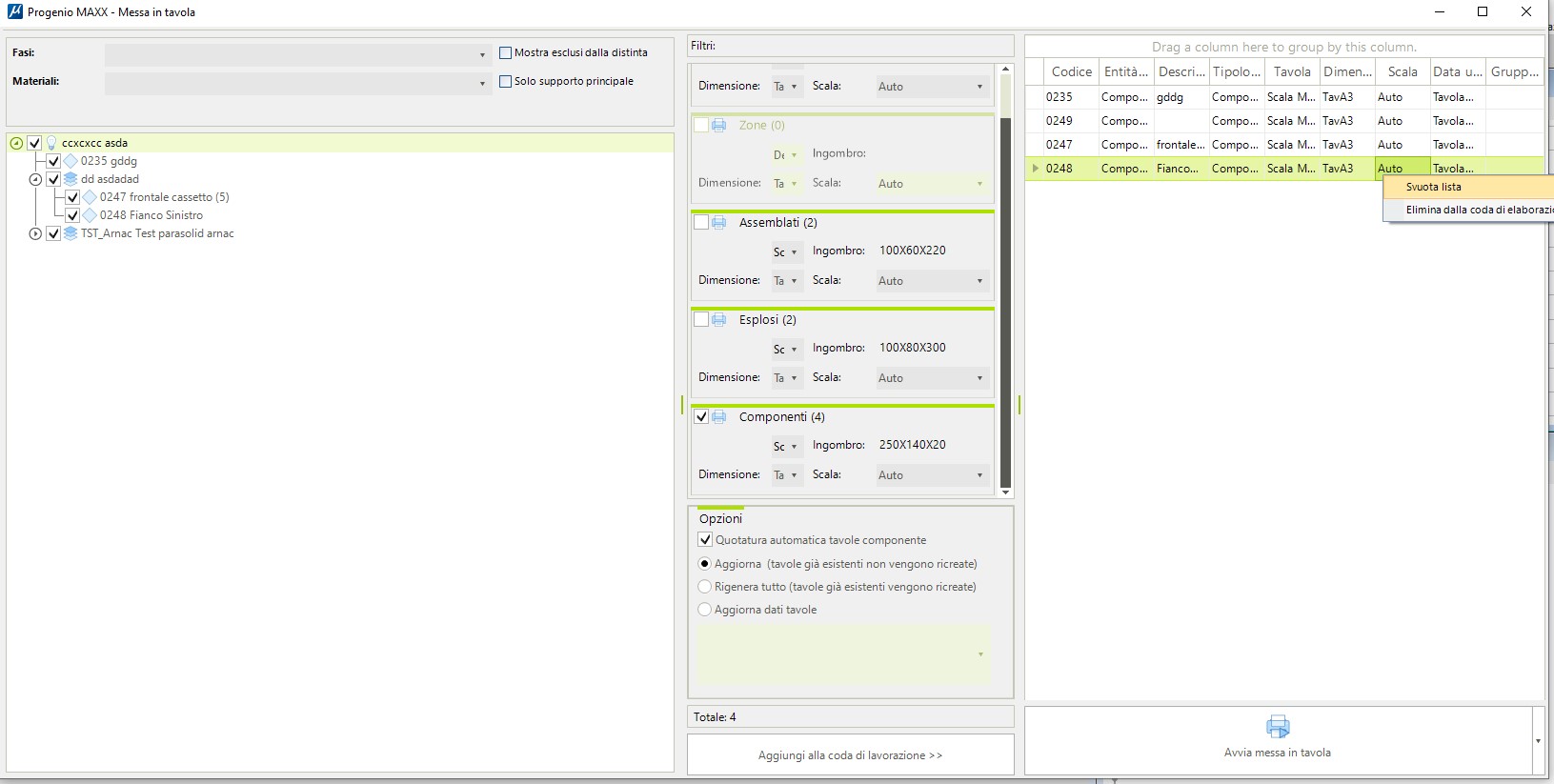Select Aggiorna dati tavole radio

(x=705, y=610)
